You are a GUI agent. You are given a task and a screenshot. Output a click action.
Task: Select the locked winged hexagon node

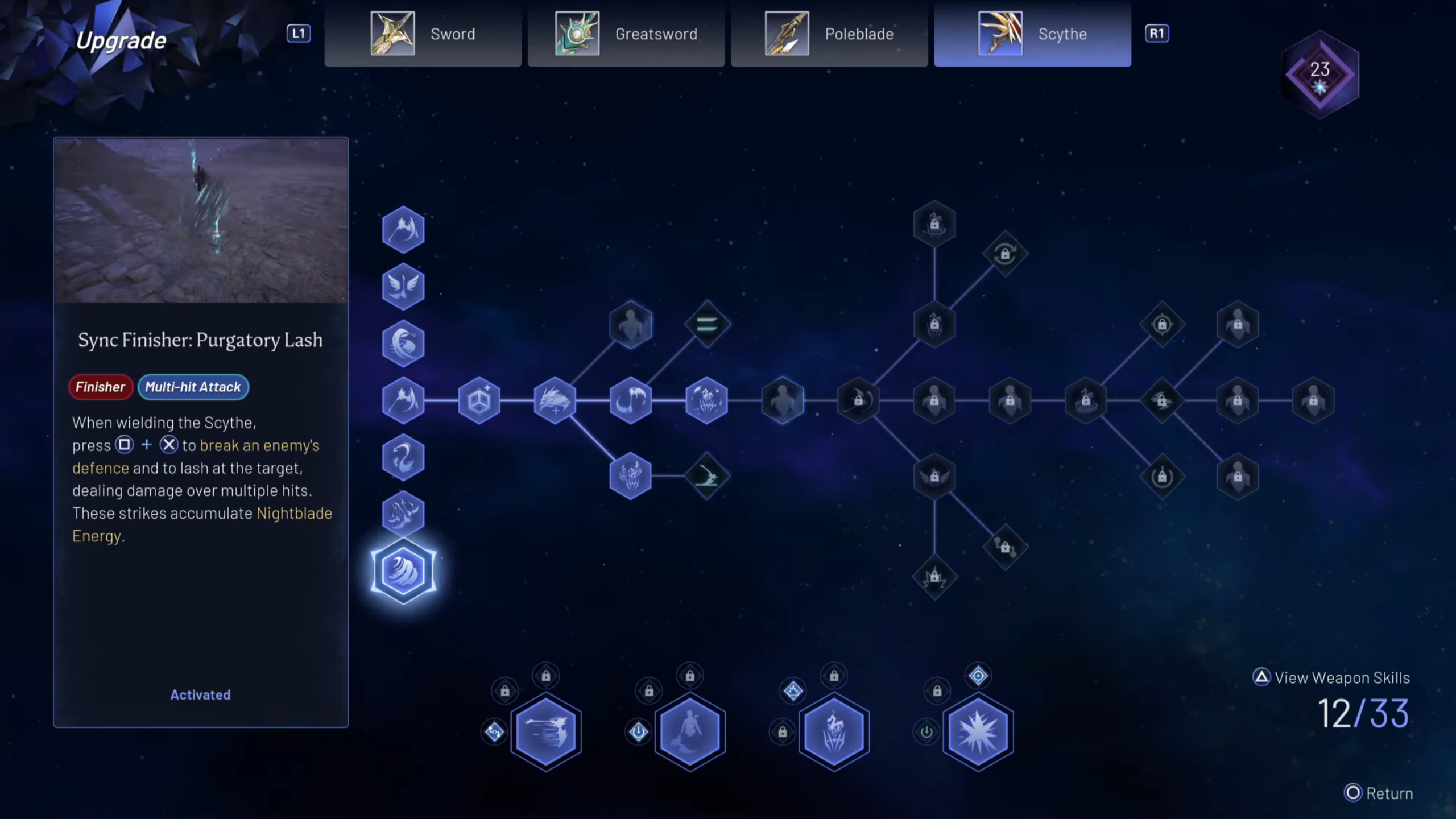tap(934, 476)
